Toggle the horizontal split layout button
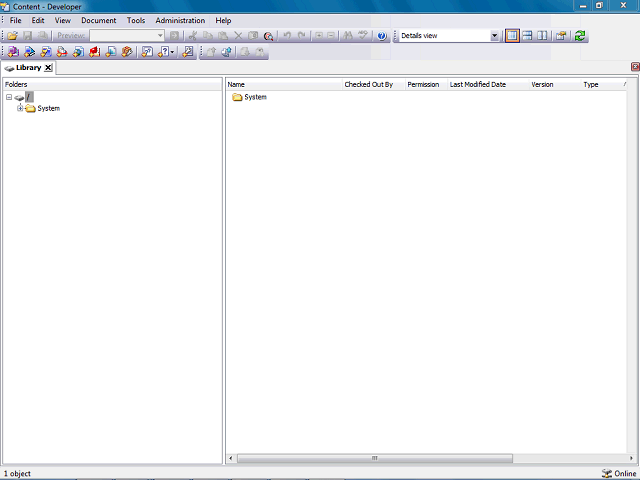This screenshot has width=640, height=480. [527, 36]
